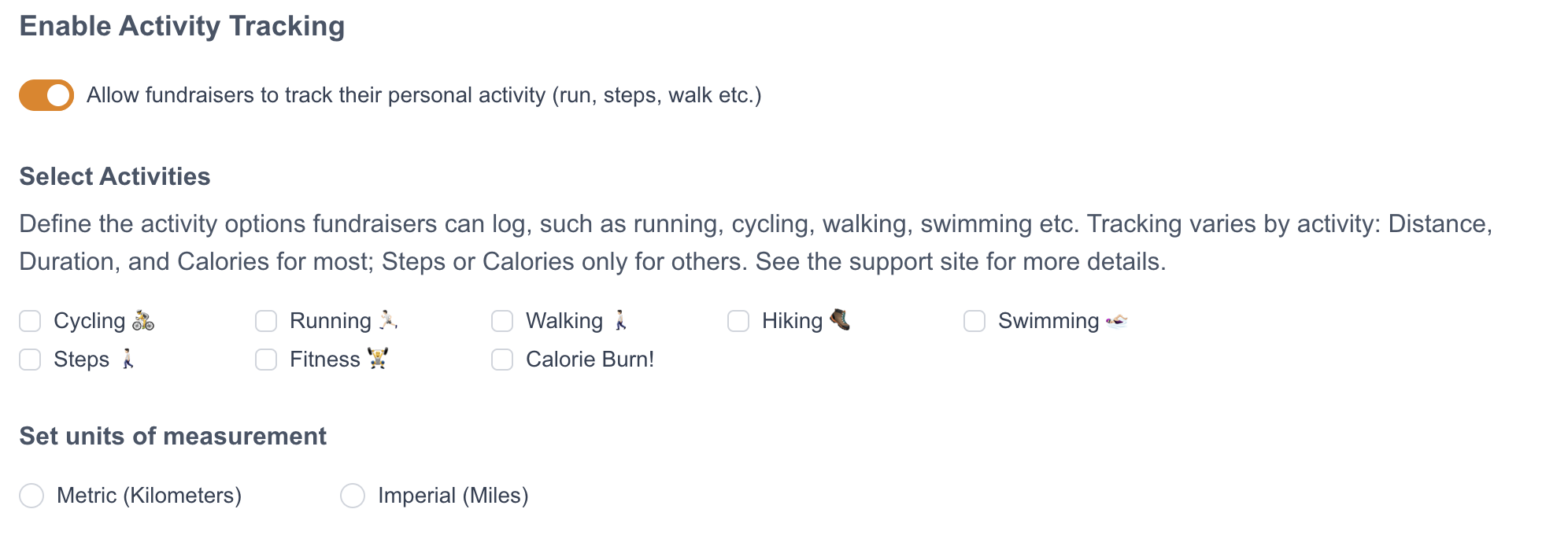Choose the Imperial (Miles) radio button
Screen dimensions: 1568x546
(x=353, y=496)
